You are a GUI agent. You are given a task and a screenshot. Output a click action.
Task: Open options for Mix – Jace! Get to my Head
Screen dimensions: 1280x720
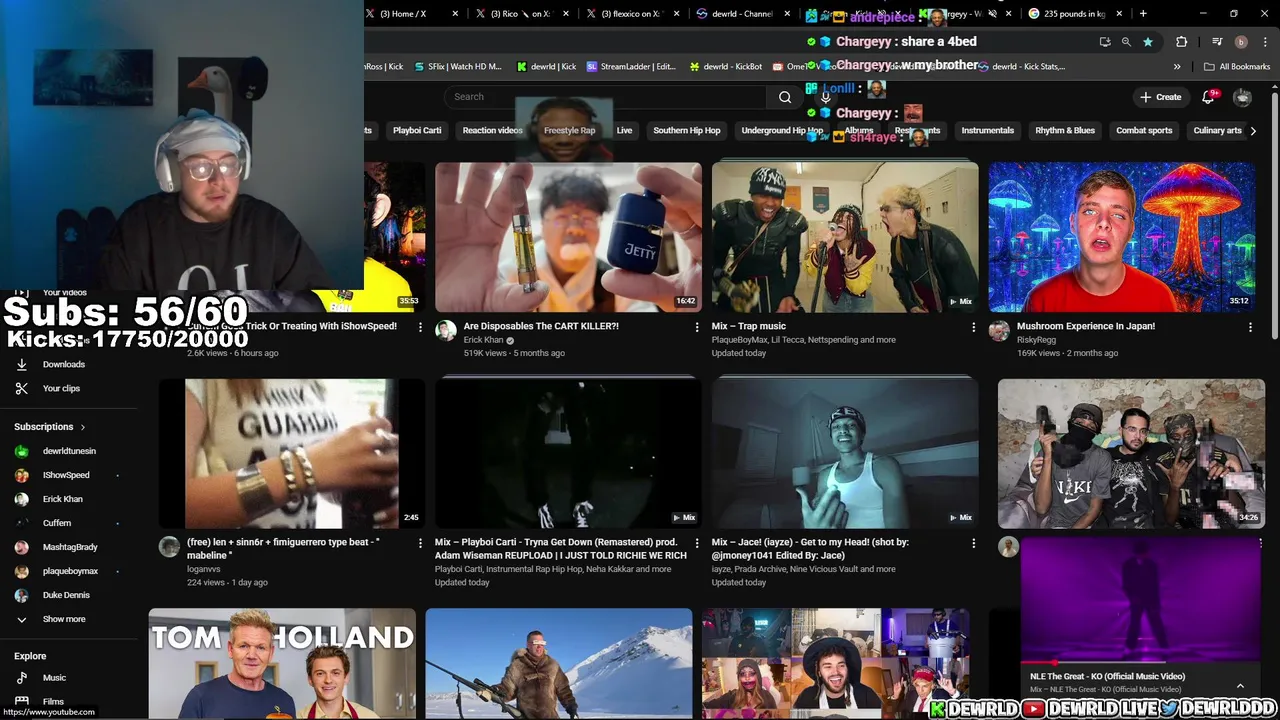(x=973, y=543)
